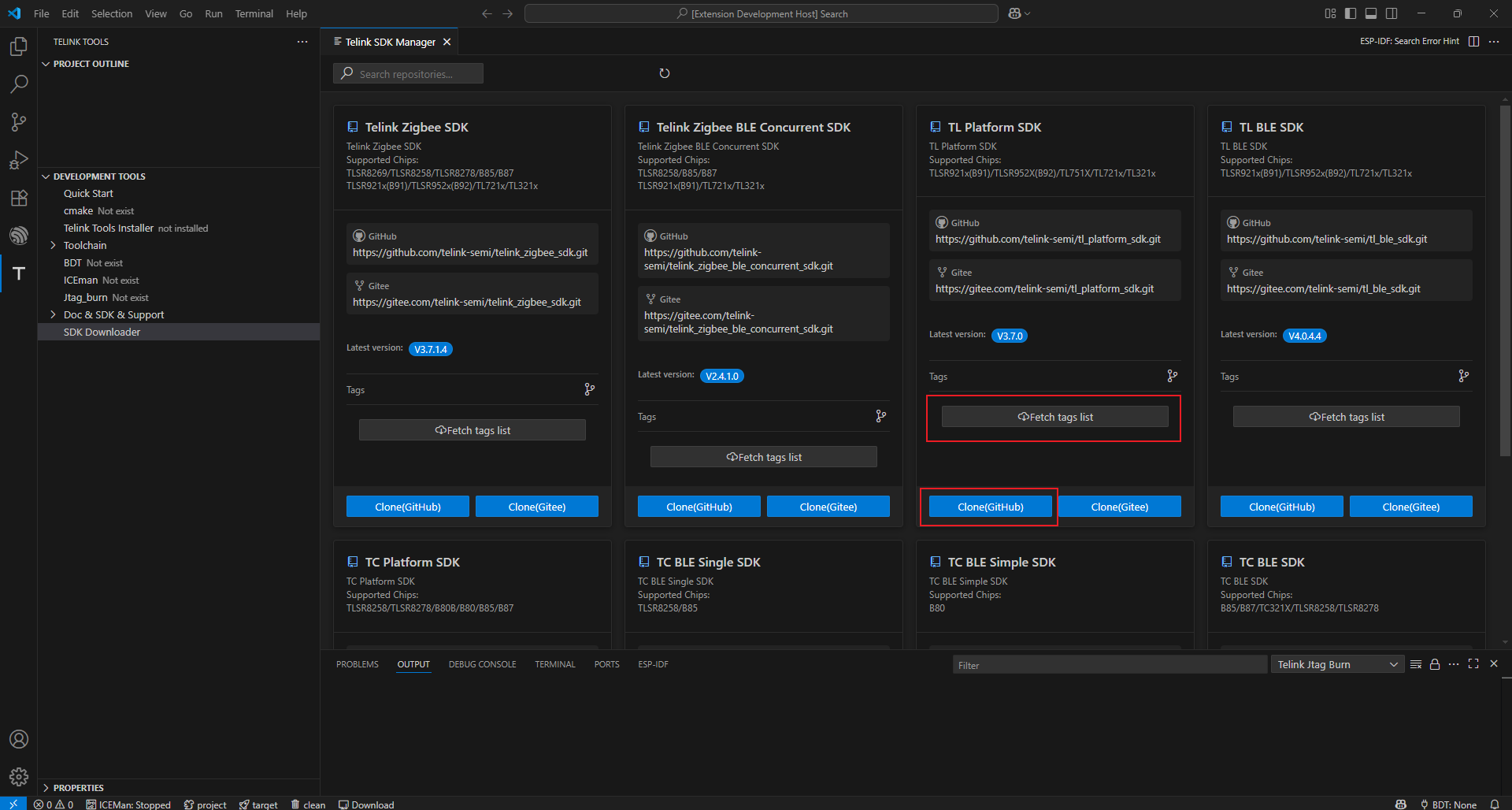This screenshot has height=810, width=1512.
Task: Open the Run menu
Action: [213, 13]
